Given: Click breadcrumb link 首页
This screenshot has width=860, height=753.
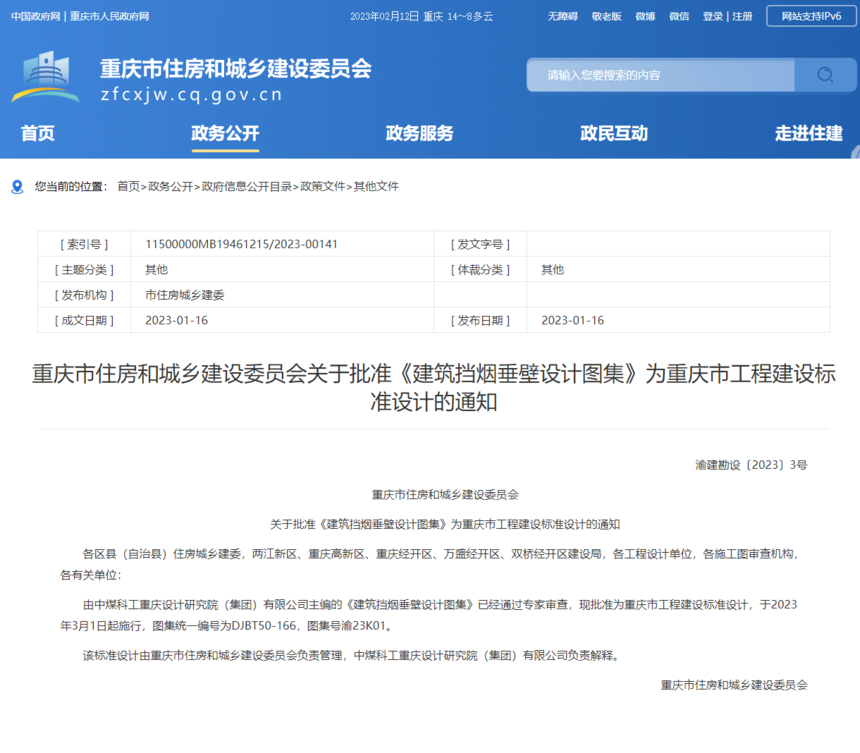Looking at the screenshot, I should [129, 186].
